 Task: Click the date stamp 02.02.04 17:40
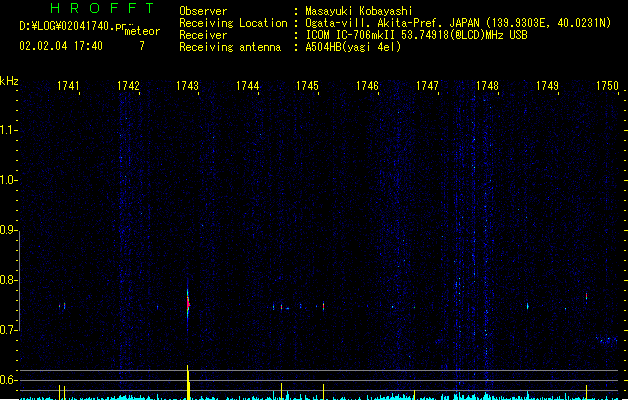pyautogui.click(x=61, y=46)
